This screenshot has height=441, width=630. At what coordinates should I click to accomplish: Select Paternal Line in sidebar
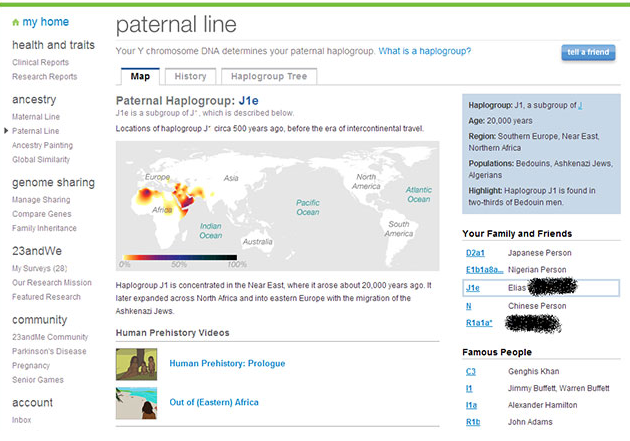click(x=35, y=131)
